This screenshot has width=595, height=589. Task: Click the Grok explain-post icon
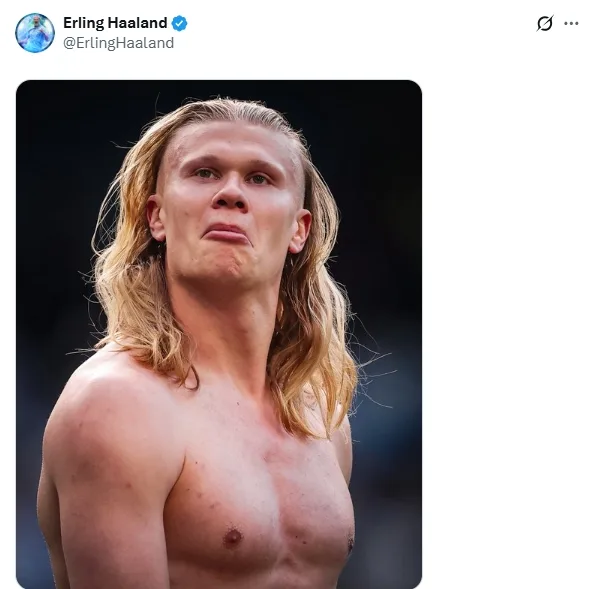click(x=545, y=24)
